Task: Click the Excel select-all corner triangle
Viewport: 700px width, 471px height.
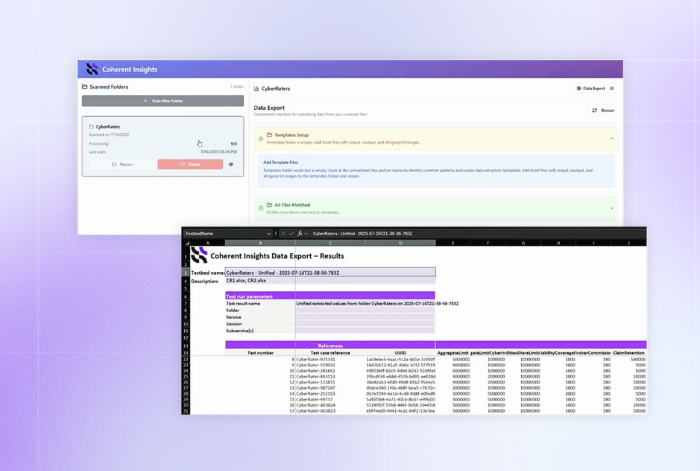Action: click(x=187, y=243)
